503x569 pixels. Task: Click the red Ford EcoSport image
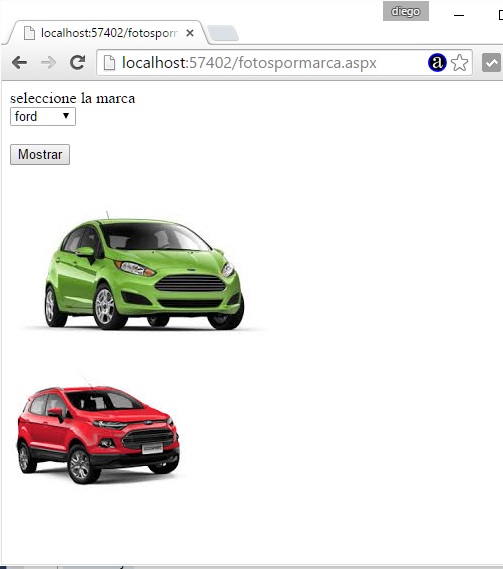(x=99, y=431)
